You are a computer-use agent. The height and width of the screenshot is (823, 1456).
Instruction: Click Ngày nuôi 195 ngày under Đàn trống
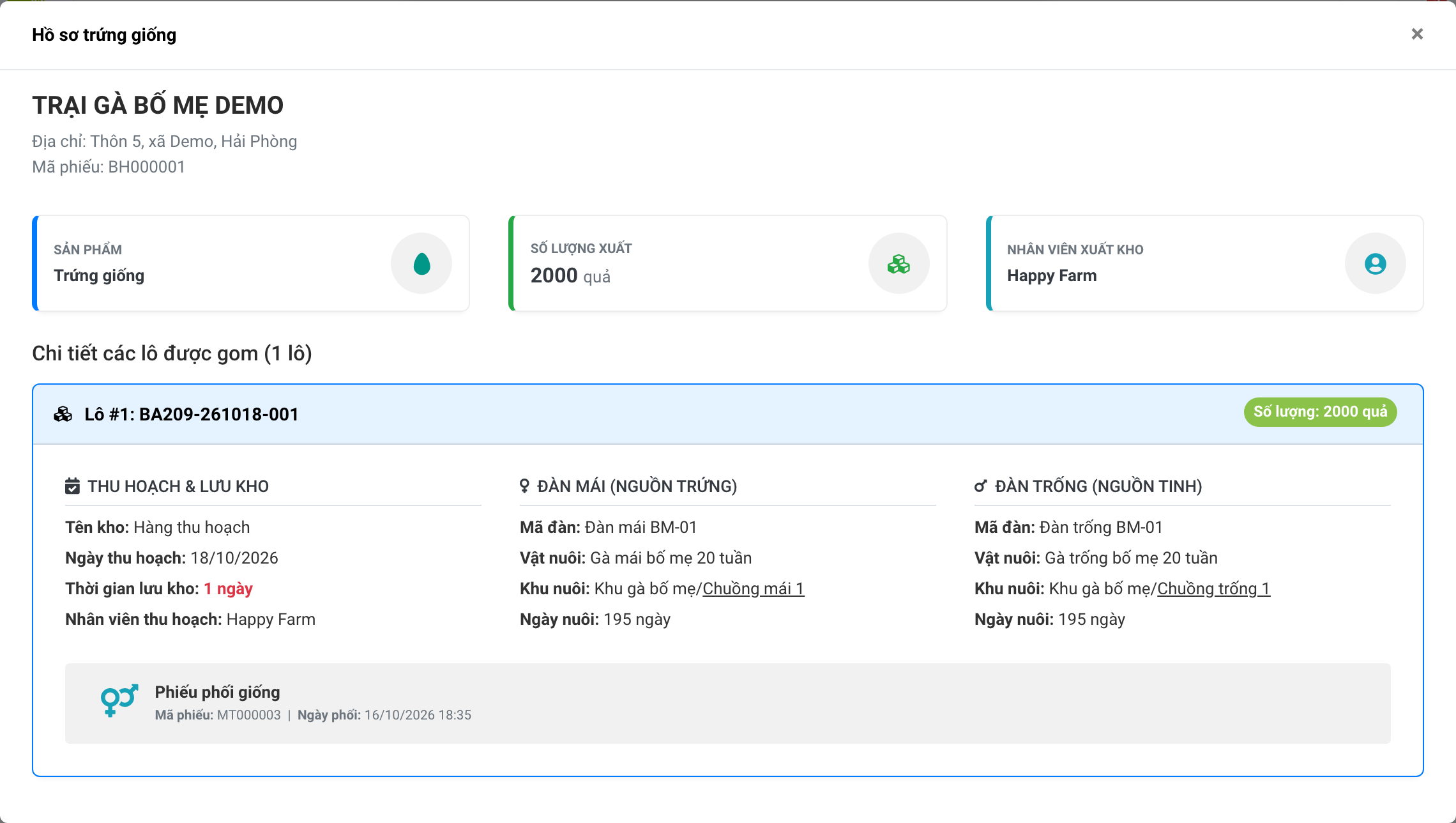[x=1050, y=619]
